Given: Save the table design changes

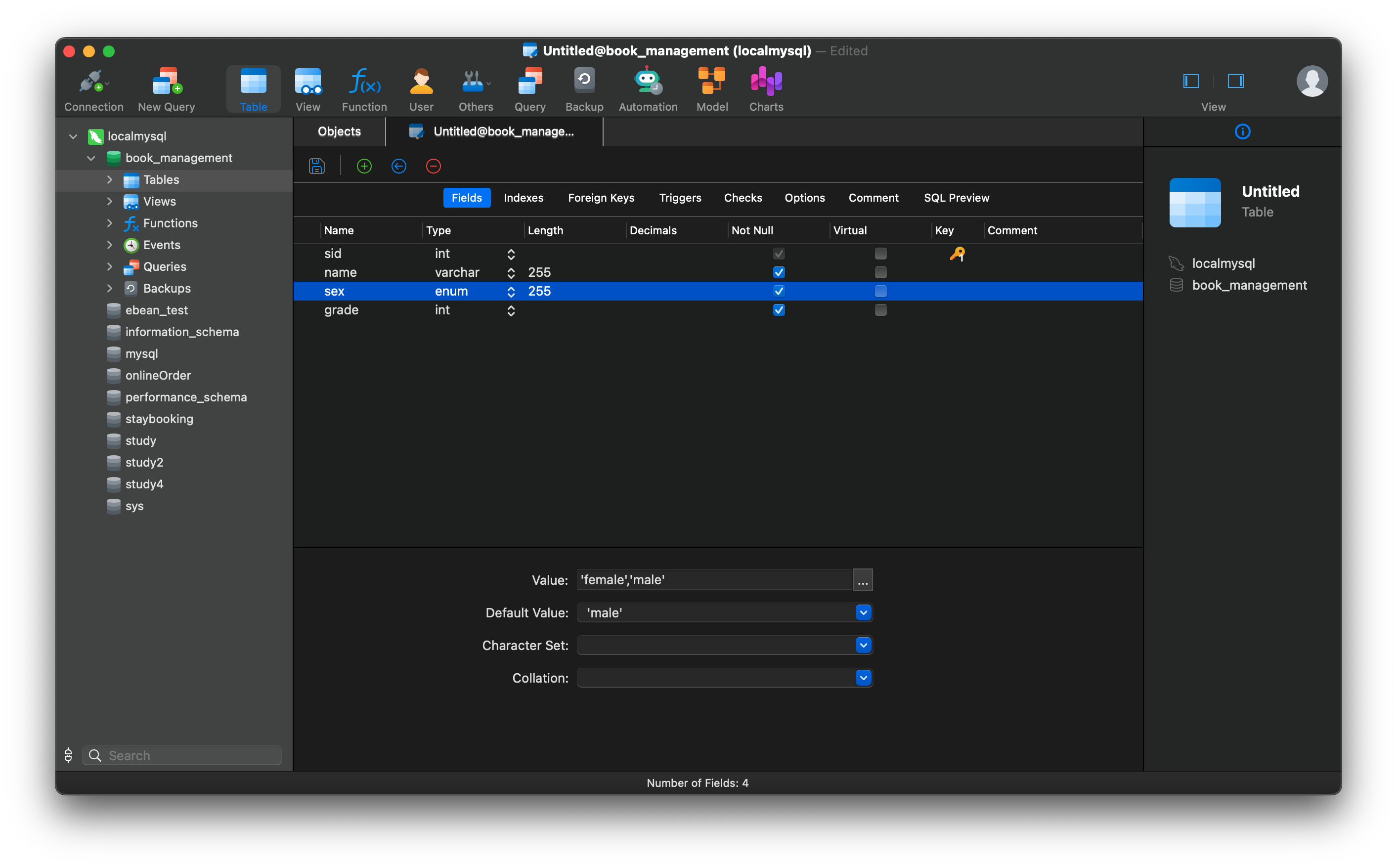Looking at the screenshot, I should point(316,166).
